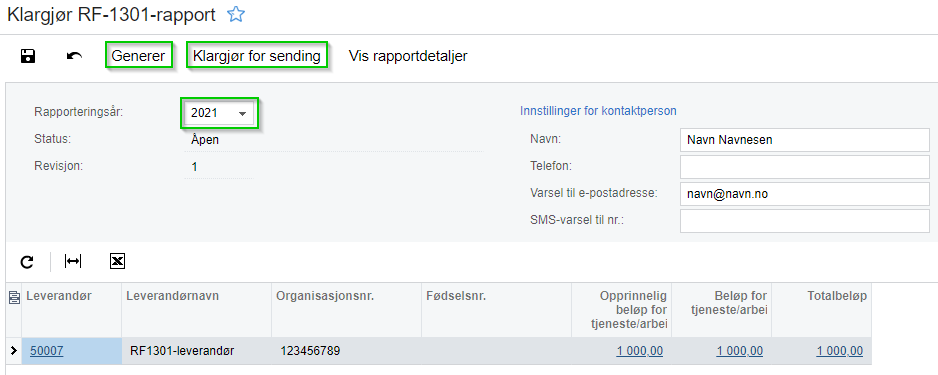Click the Åpen status value
This screenshot has height=375, width=938.
click(205, 140)
